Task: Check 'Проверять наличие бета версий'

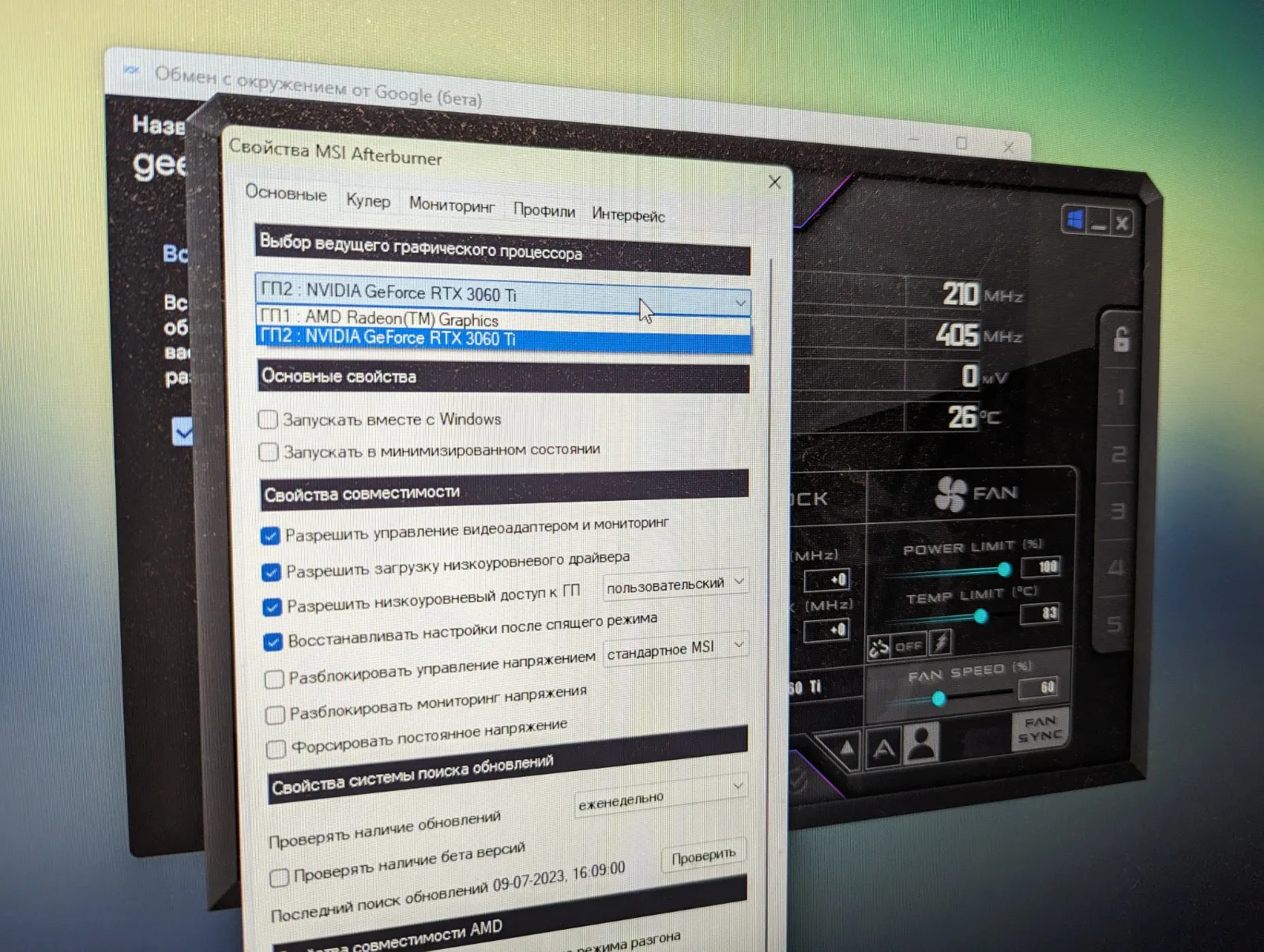Action: point(279,878)
